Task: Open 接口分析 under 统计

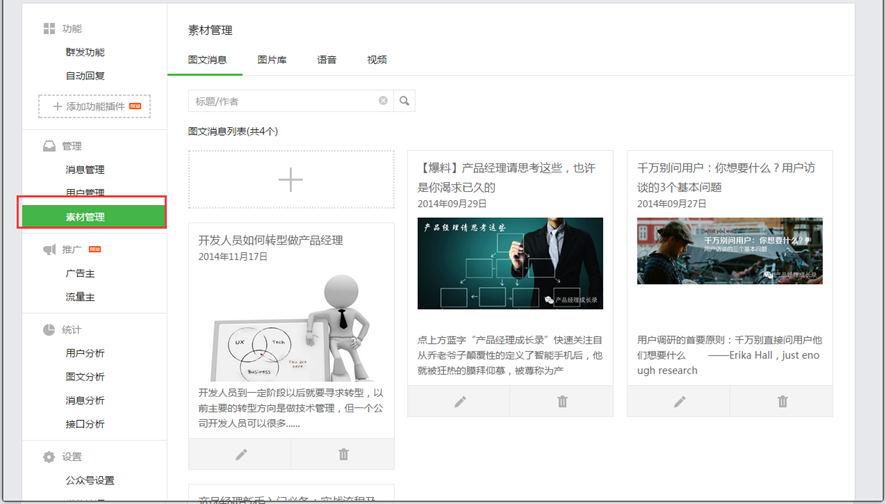Action: click(85, 424)
